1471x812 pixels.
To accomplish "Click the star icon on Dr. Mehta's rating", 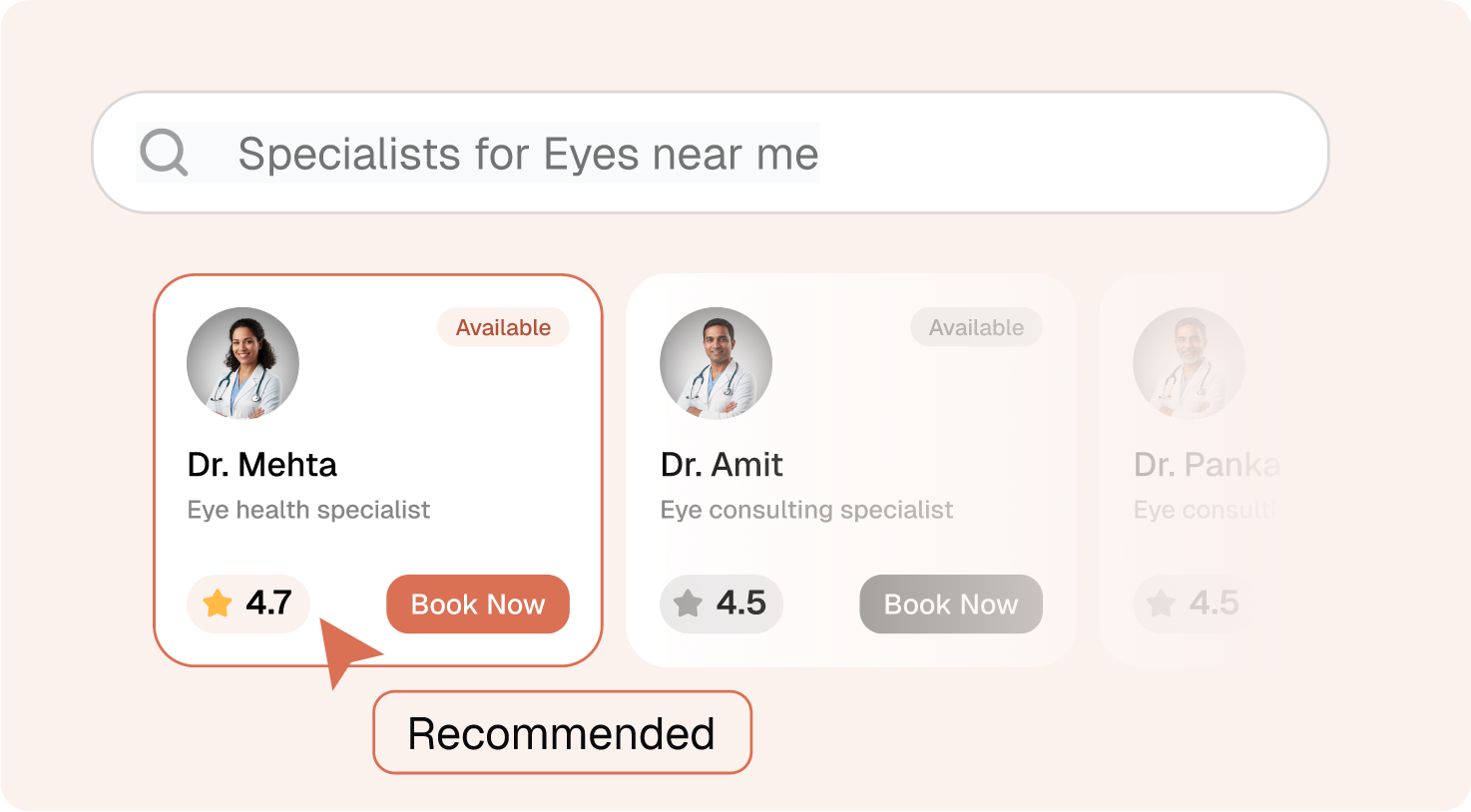I will click(x=216, y=604).
